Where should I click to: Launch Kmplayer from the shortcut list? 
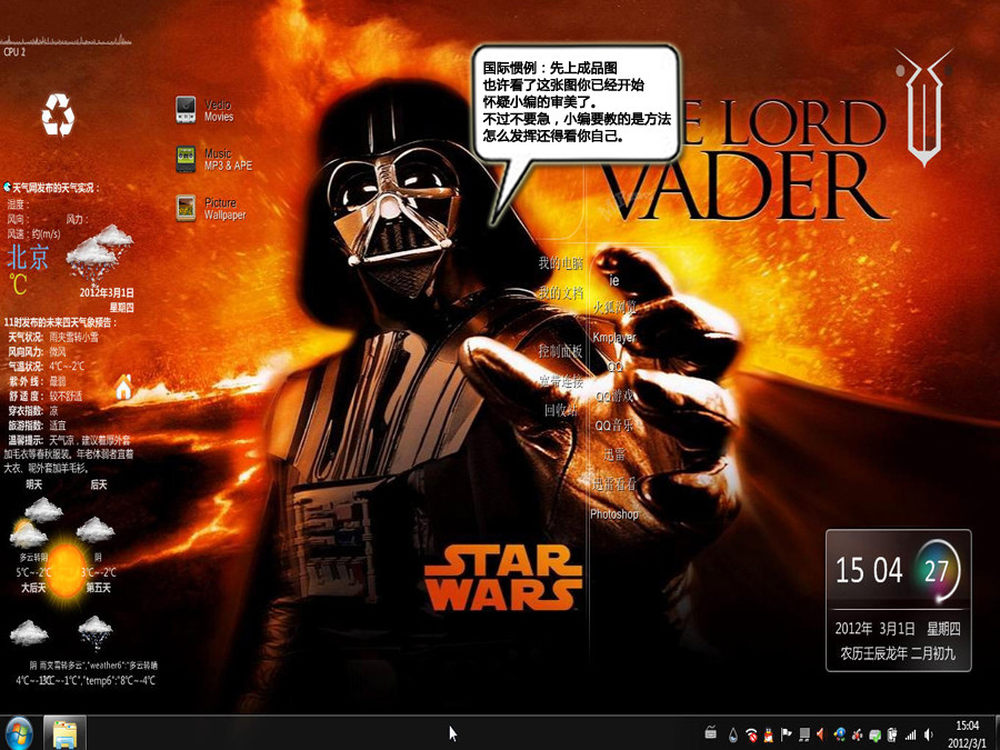coord(614,338)
